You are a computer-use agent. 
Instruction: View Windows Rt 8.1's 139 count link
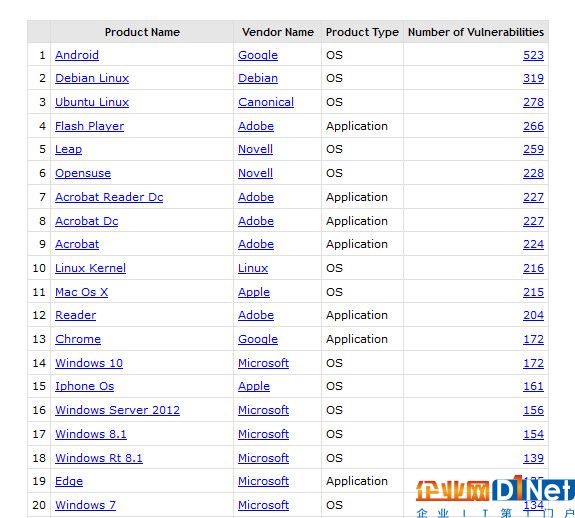click(x=533, y=458)
